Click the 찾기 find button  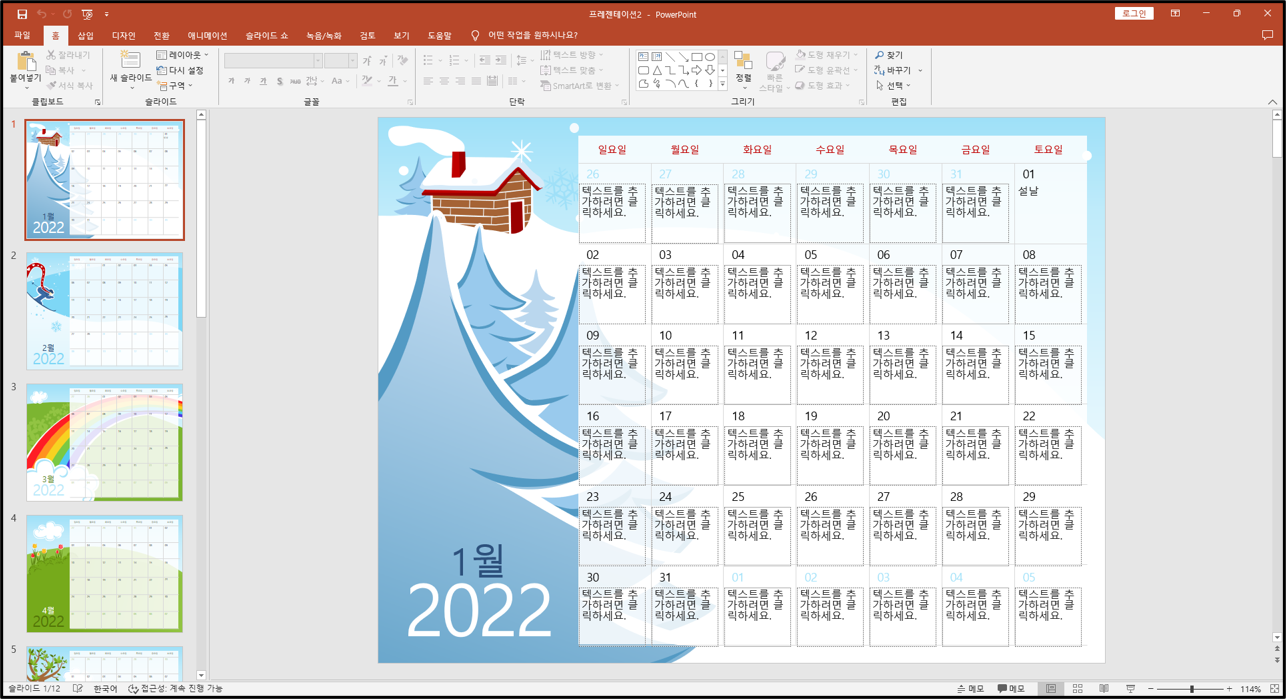(889, 55)
